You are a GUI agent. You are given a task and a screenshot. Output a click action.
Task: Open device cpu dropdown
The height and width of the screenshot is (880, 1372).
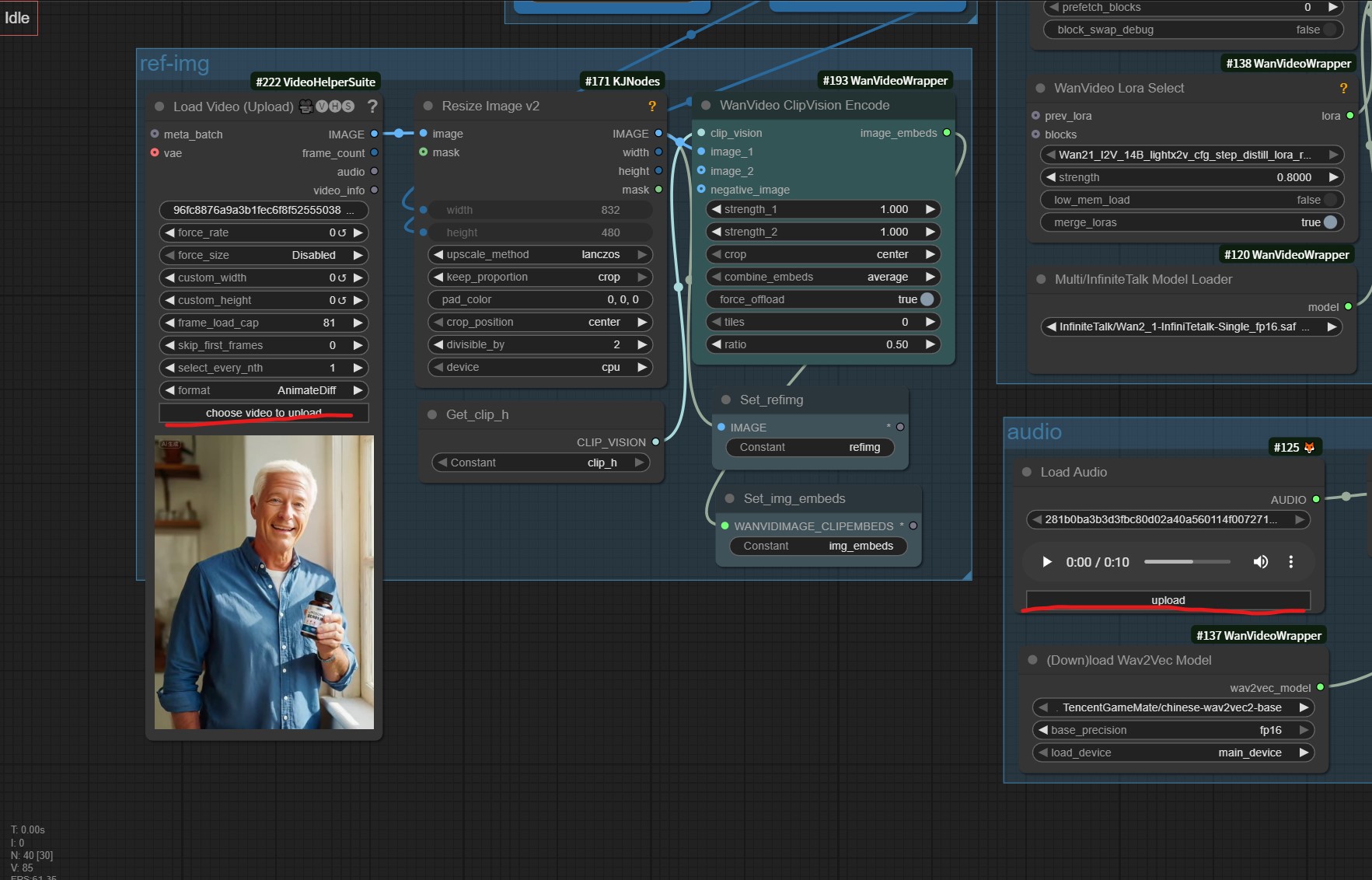(540, 367)
